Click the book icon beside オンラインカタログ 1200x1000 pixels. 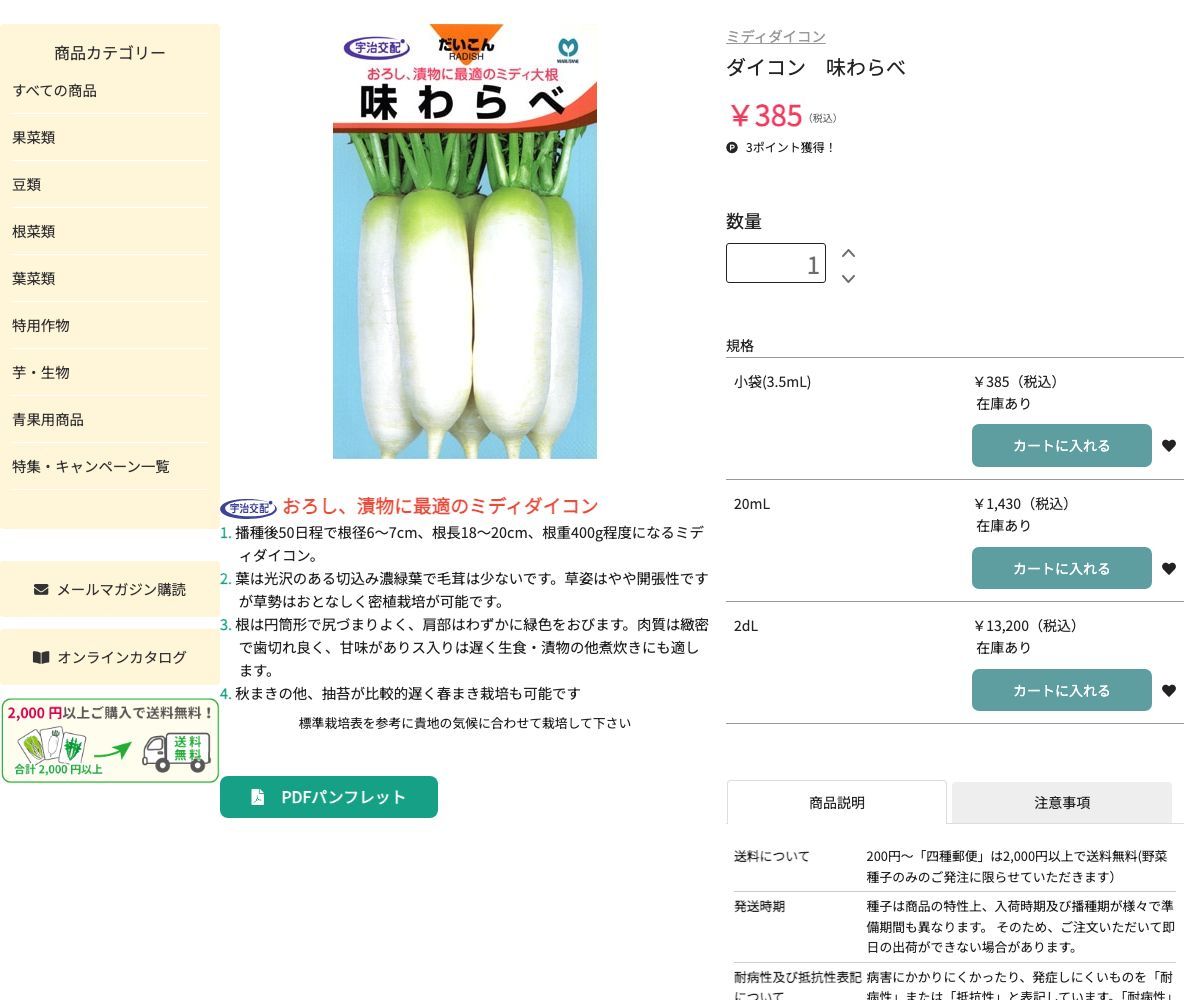(41, 657)
